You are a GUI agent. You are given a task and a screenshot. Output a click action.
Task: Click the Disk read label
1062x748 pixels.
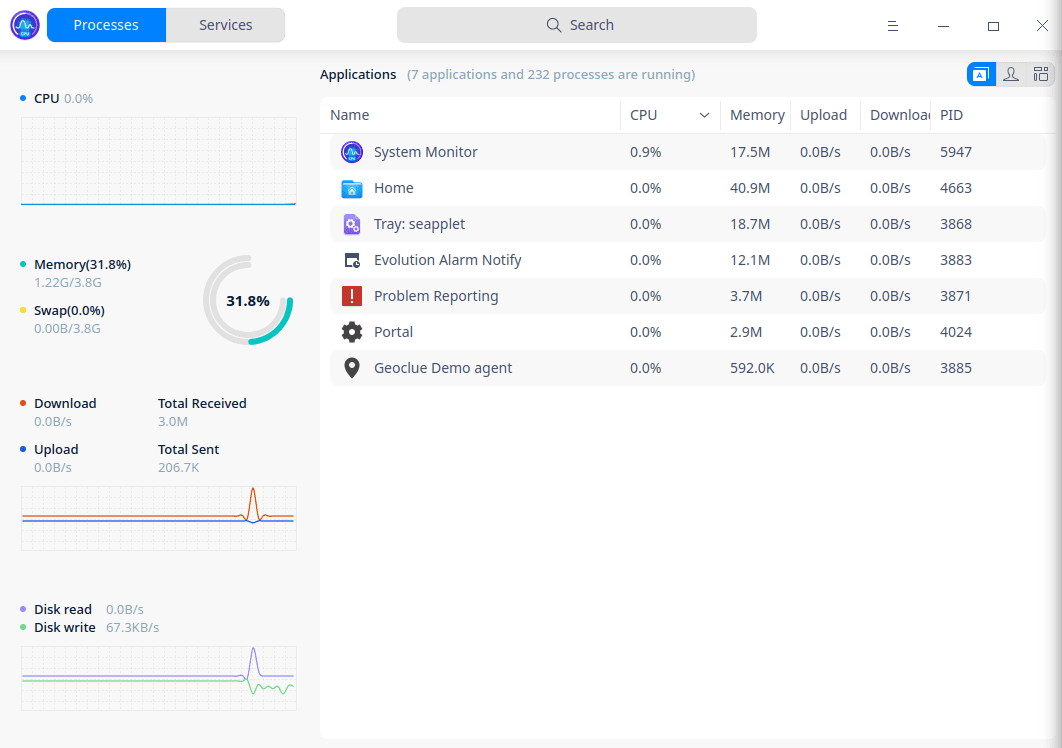click(63, 609)
